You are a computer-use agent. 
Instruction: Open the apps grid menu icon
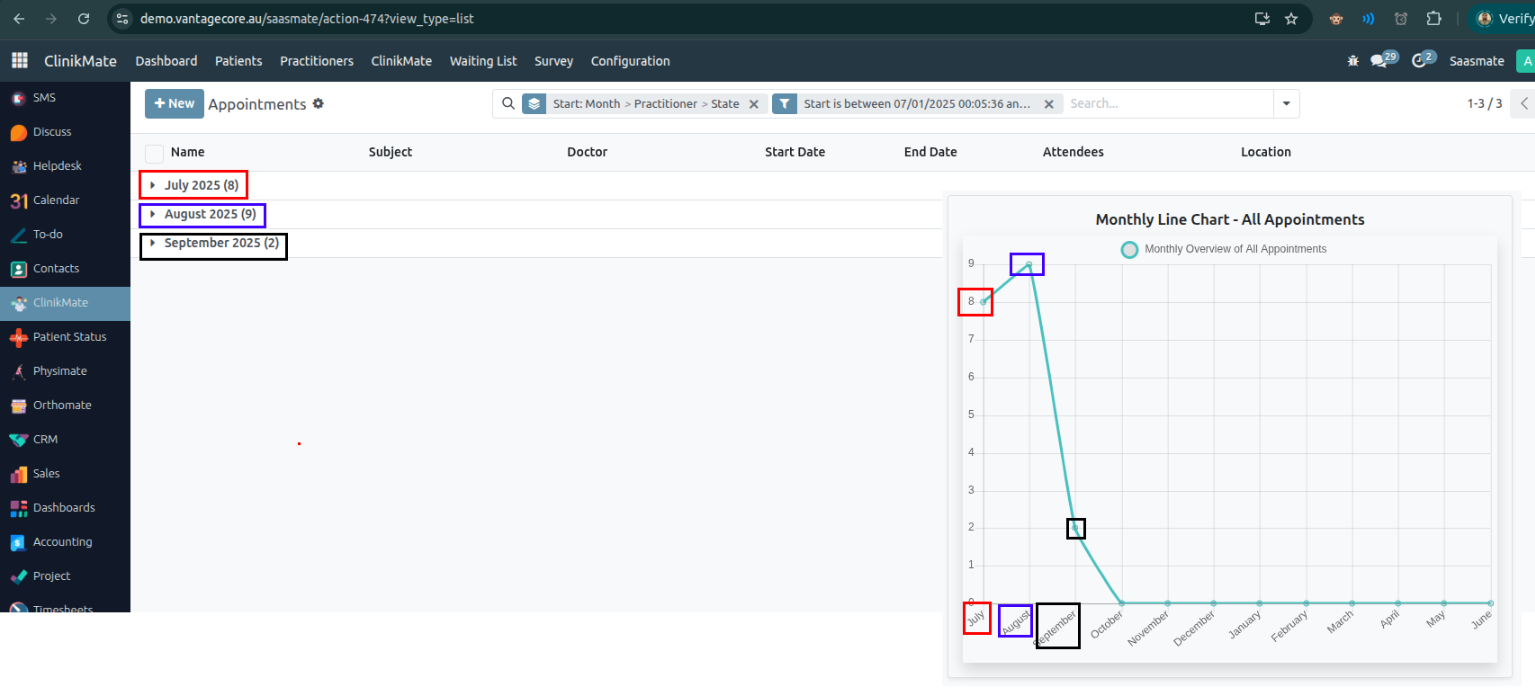click(x=19, y=61)
